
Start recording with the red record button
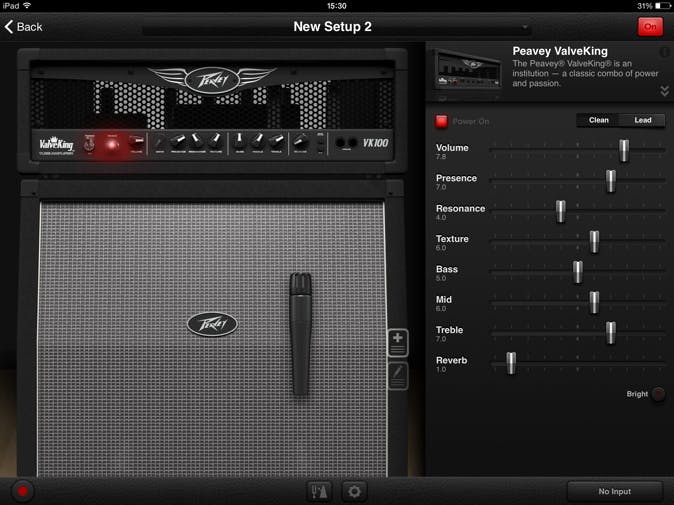pos(22,491)
